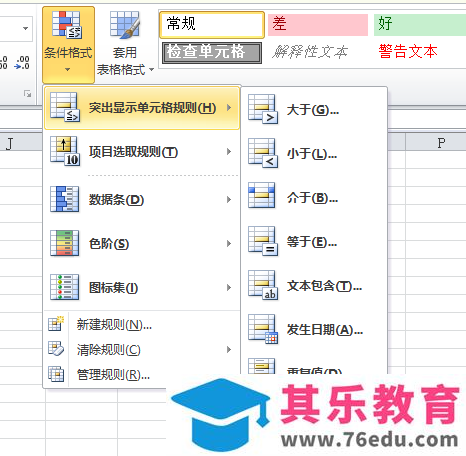
Task: Select the 发生日期(A)... rule
Action: pos(314,330)
